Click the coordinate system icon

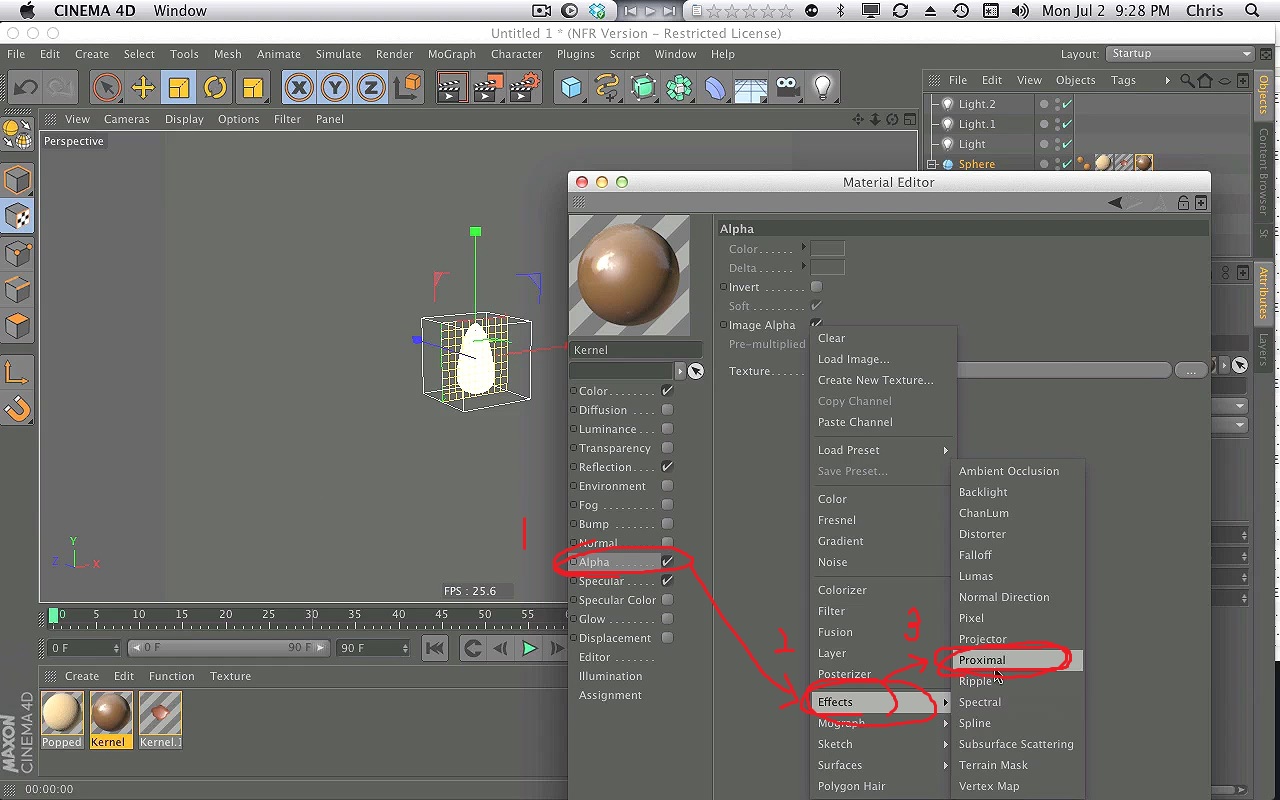[x=407, y=88]
